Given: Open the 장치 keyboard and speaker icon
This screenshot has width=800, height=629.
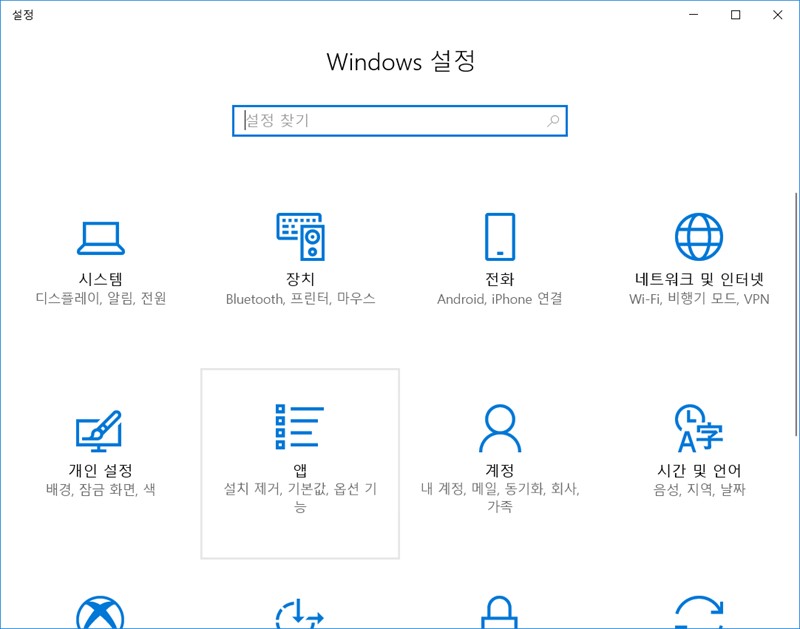Looking at the screenshot, I should 301,237.
